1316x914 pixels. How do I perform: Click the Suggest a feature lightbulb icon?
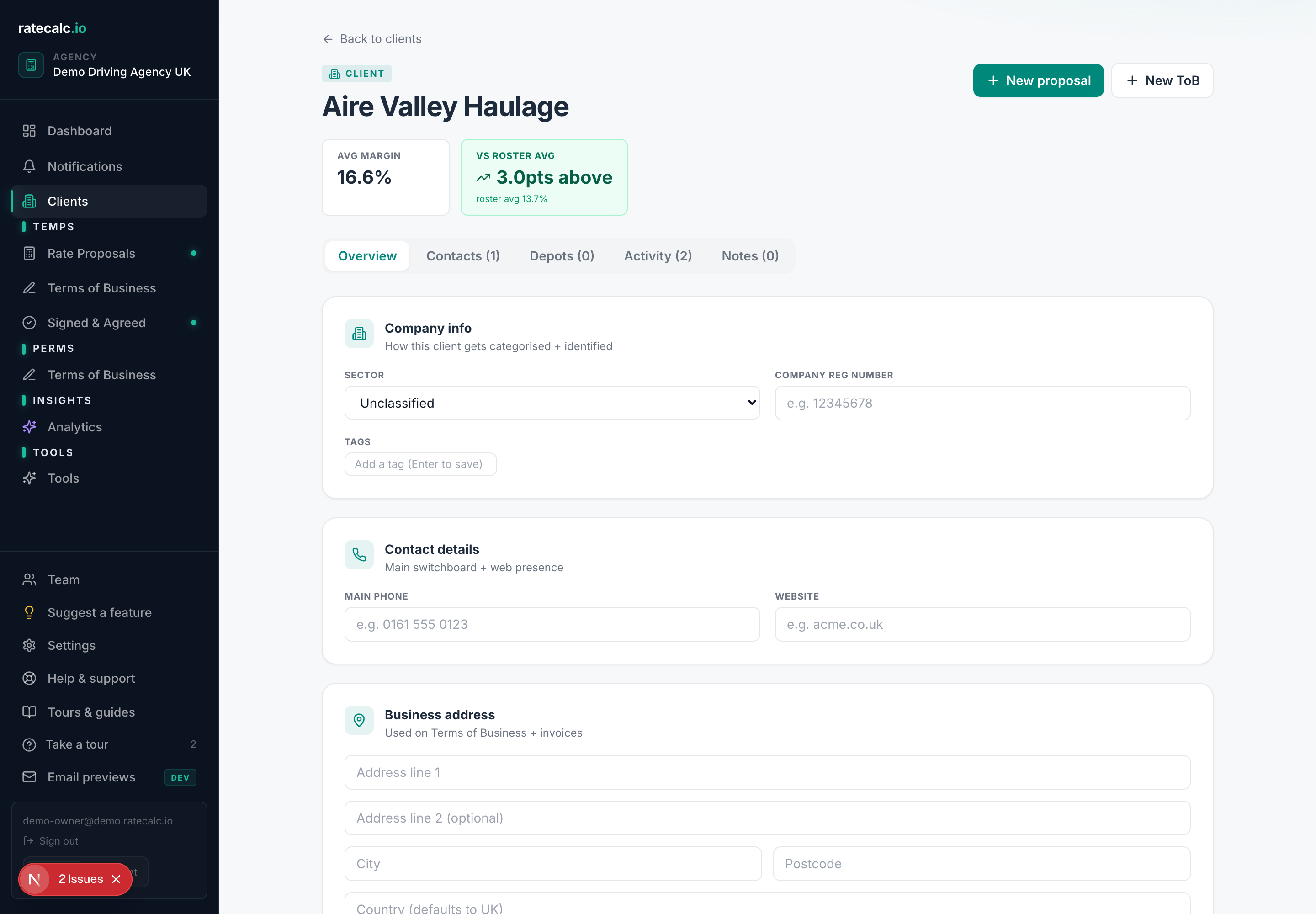[29, 613]
